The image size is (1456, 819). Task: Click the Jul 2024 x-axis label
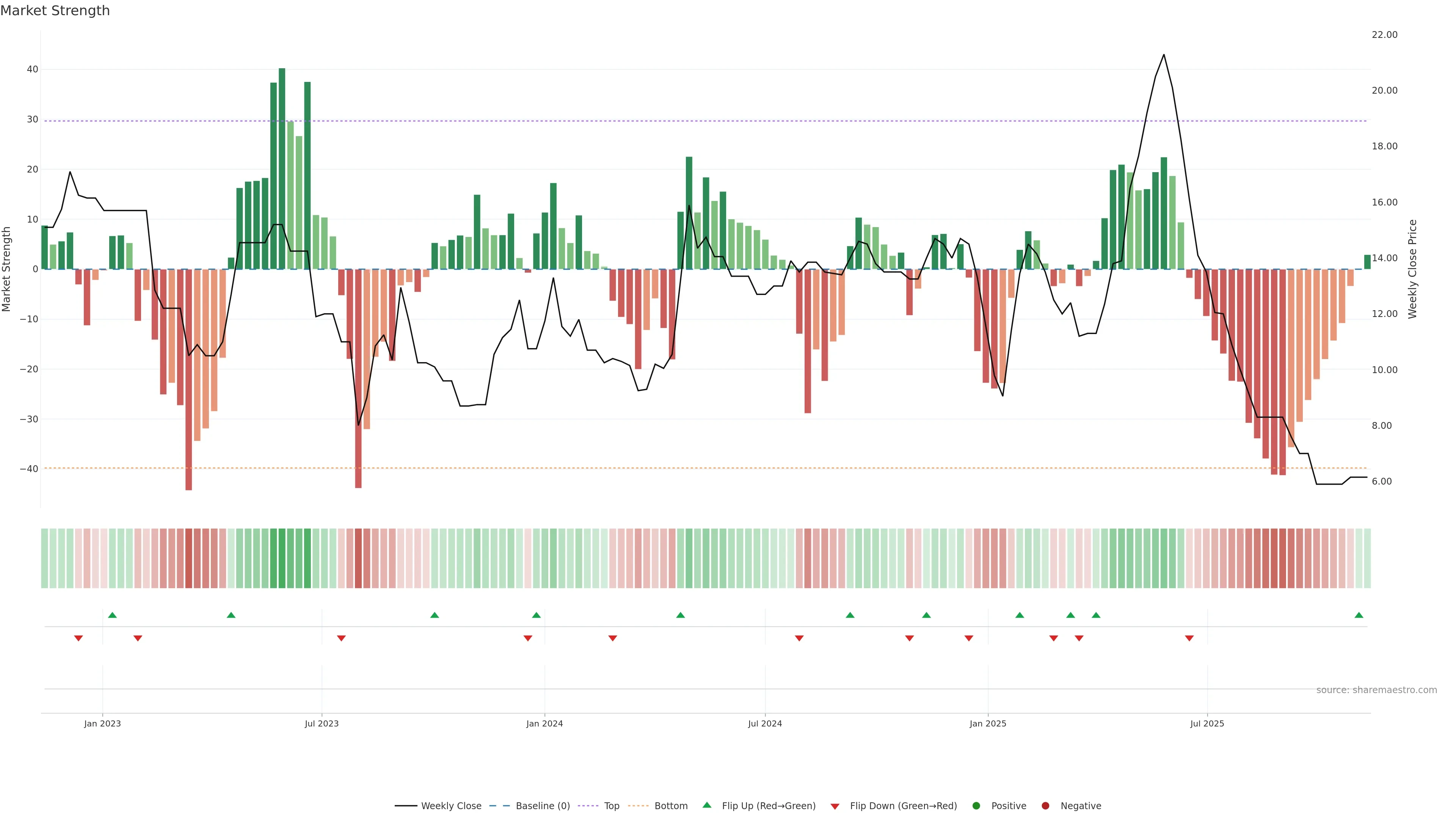click(x=765, y=723)
